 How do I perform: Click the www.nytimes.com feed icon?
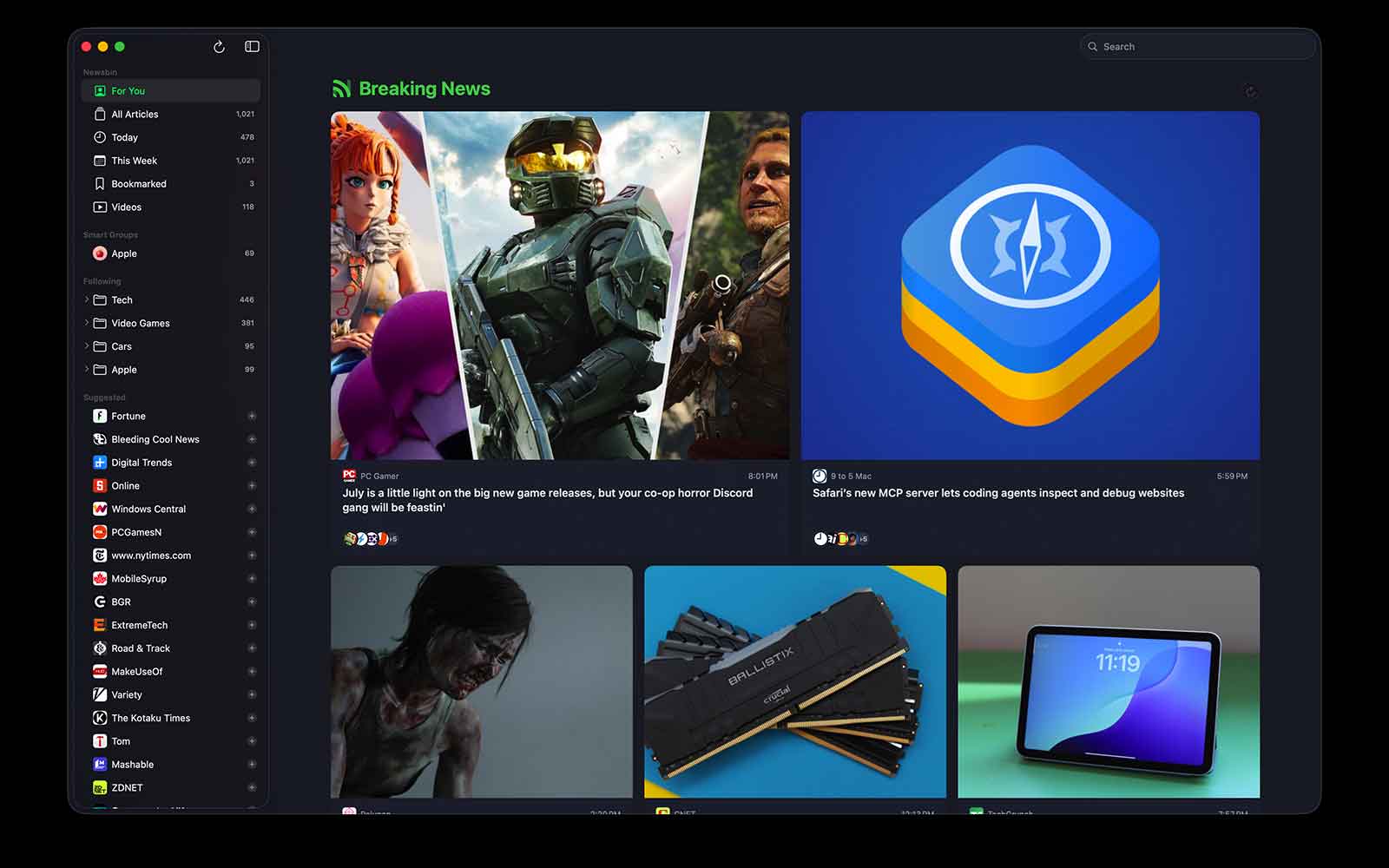(100, 556)
